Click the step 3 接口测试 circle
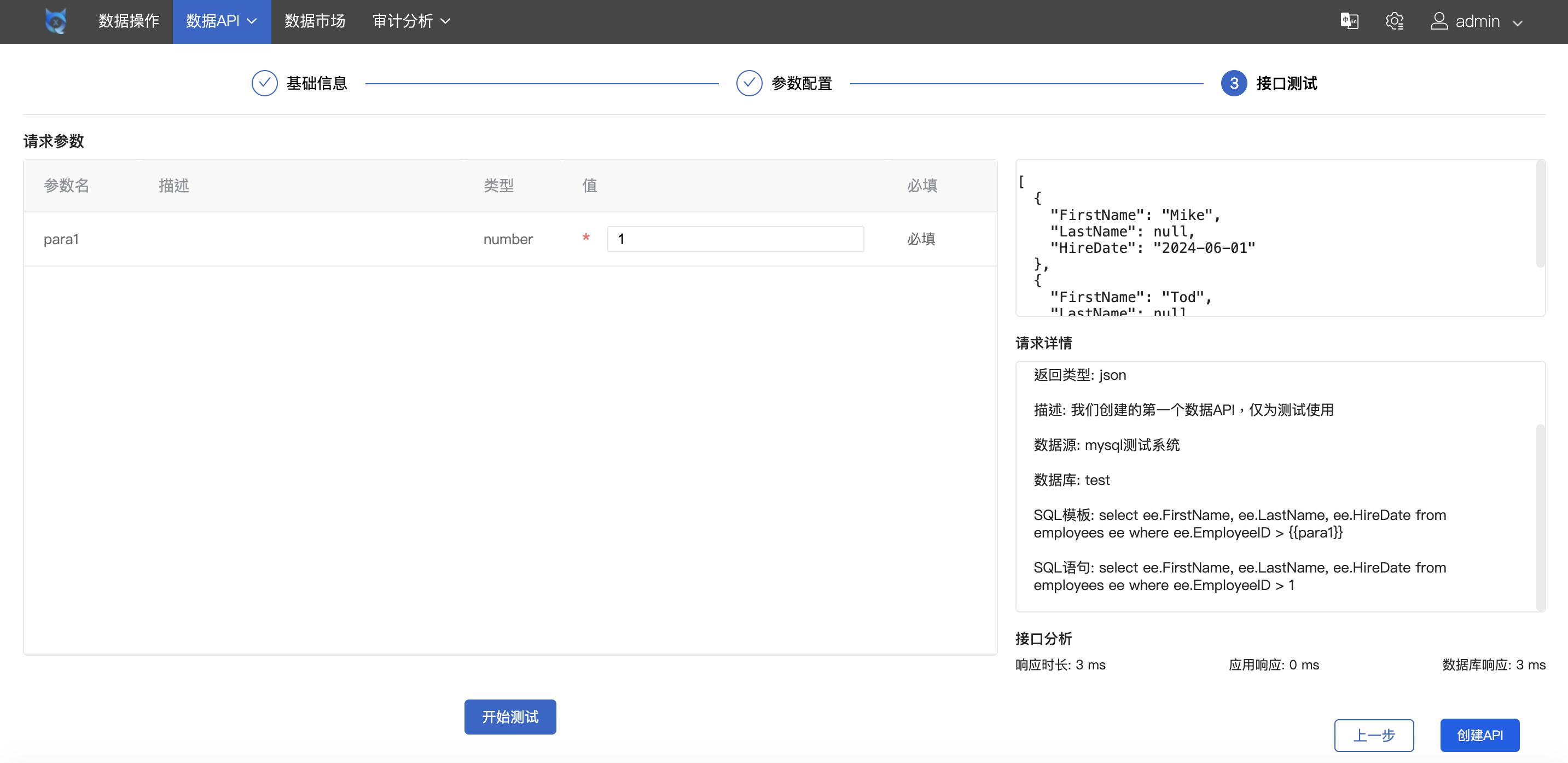This screenshot has height=763, width=1568. point(1233,83)
